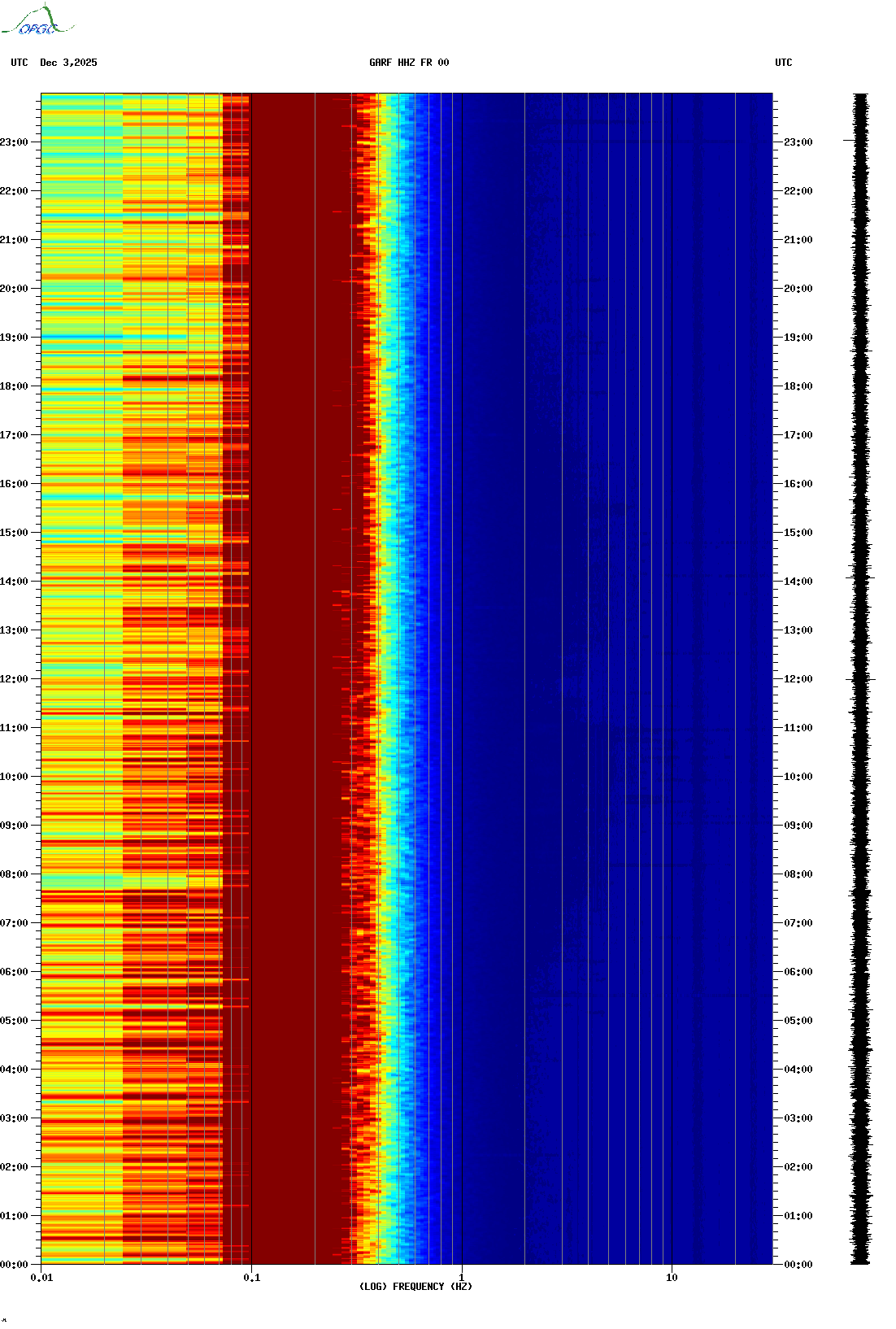
Task: Click the 10 Hz frequency axis label
Action: [x=672, y=1278]
